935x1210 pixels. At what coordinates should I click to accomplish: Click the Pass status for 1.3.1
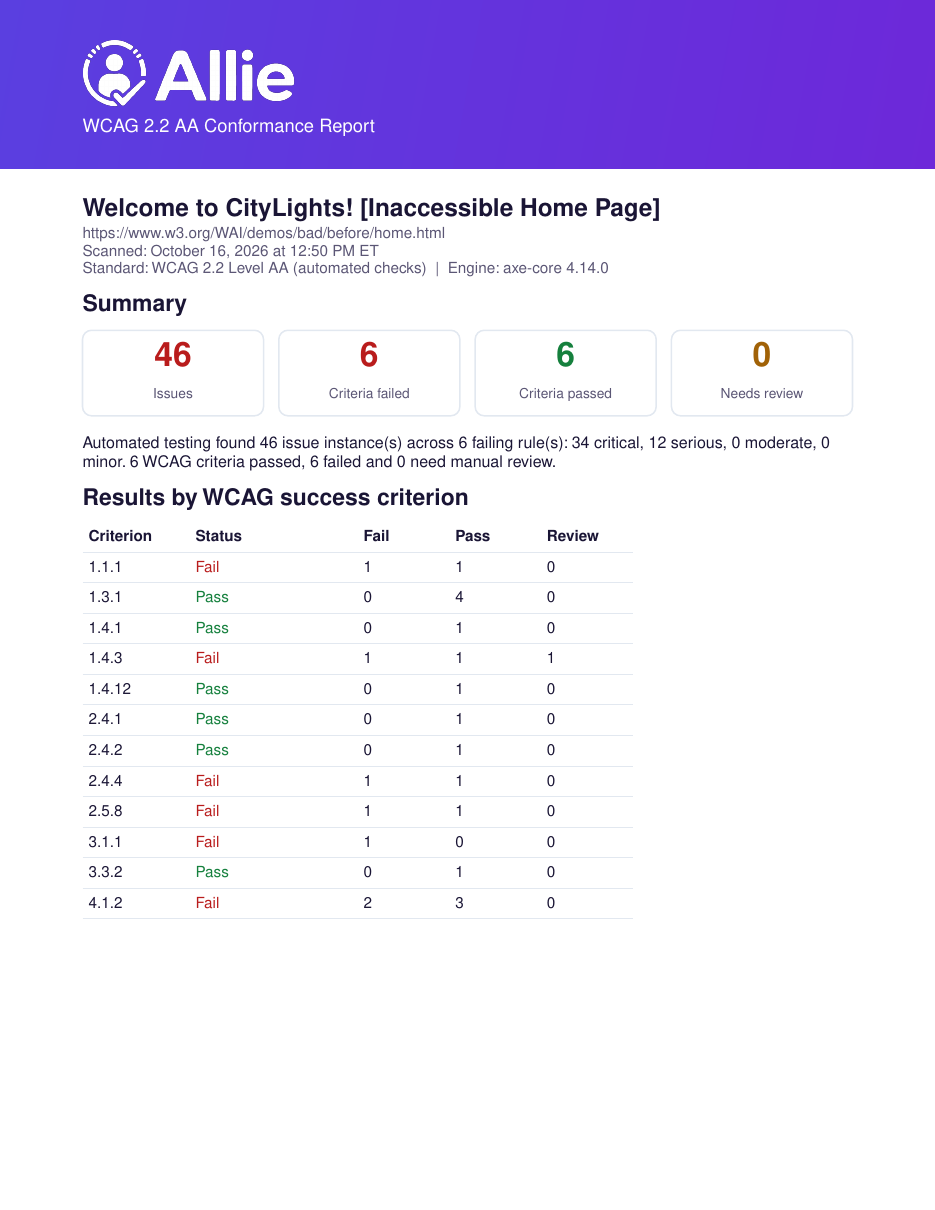[x=212, y=597]
